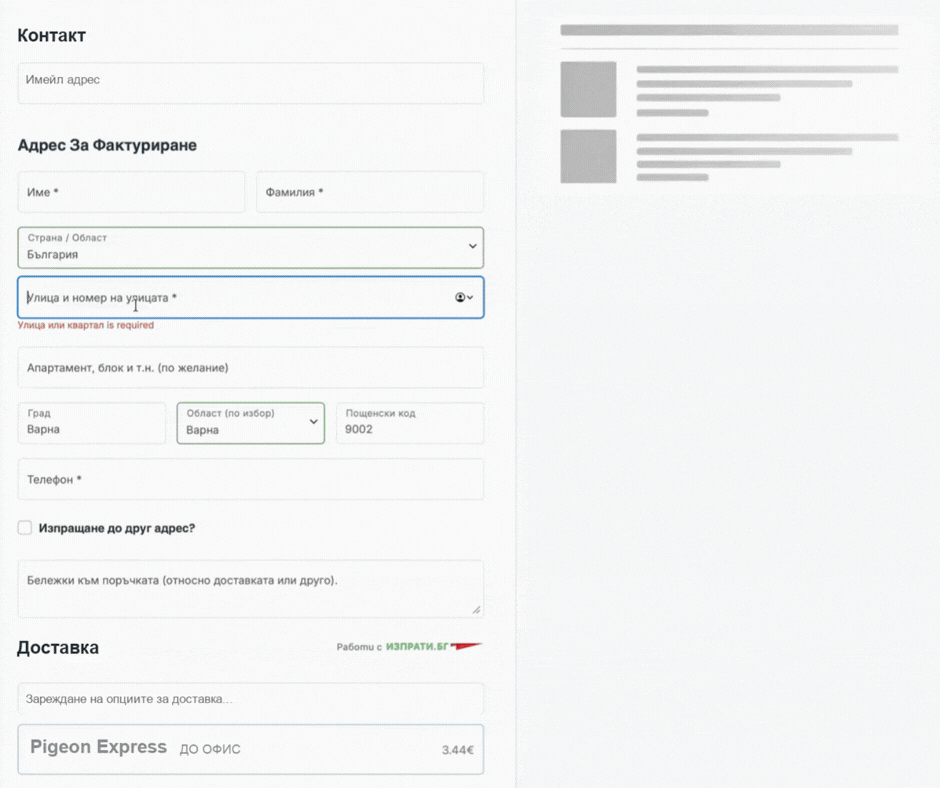
Task: Click the Апартамент, блок optional field
Action: [251, 368]
